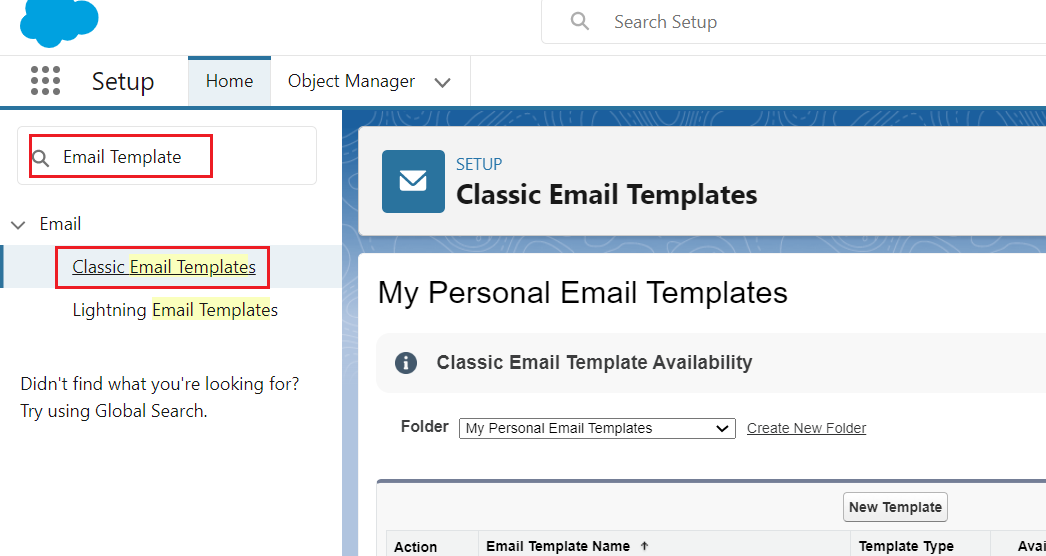The image size is (1046, 556).
Task: Click the Create New Folder link
Action: (807, 428)
